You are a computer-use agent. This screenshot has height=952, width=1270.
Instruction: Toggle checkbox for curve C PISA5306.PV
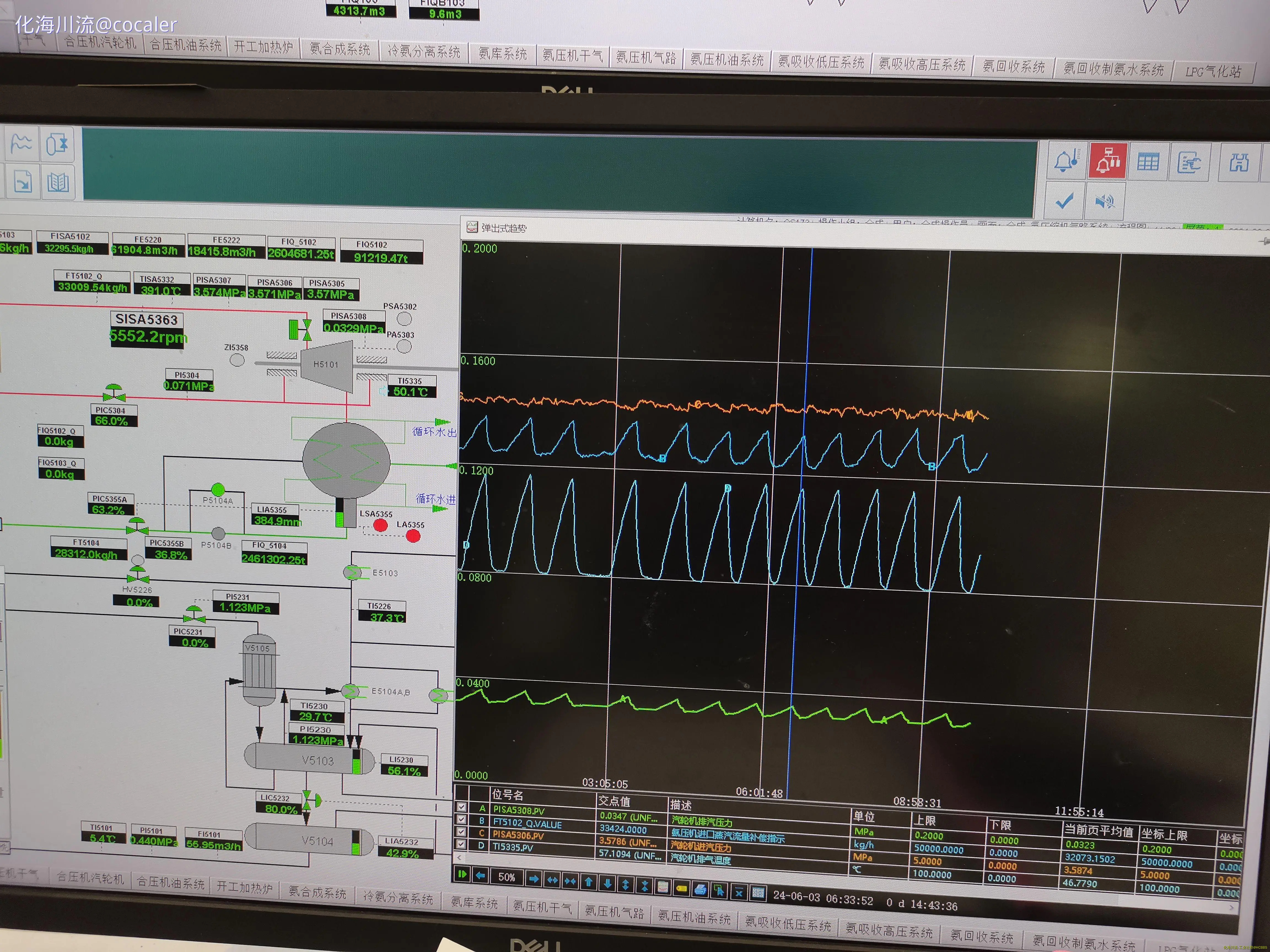pos(461,832)
